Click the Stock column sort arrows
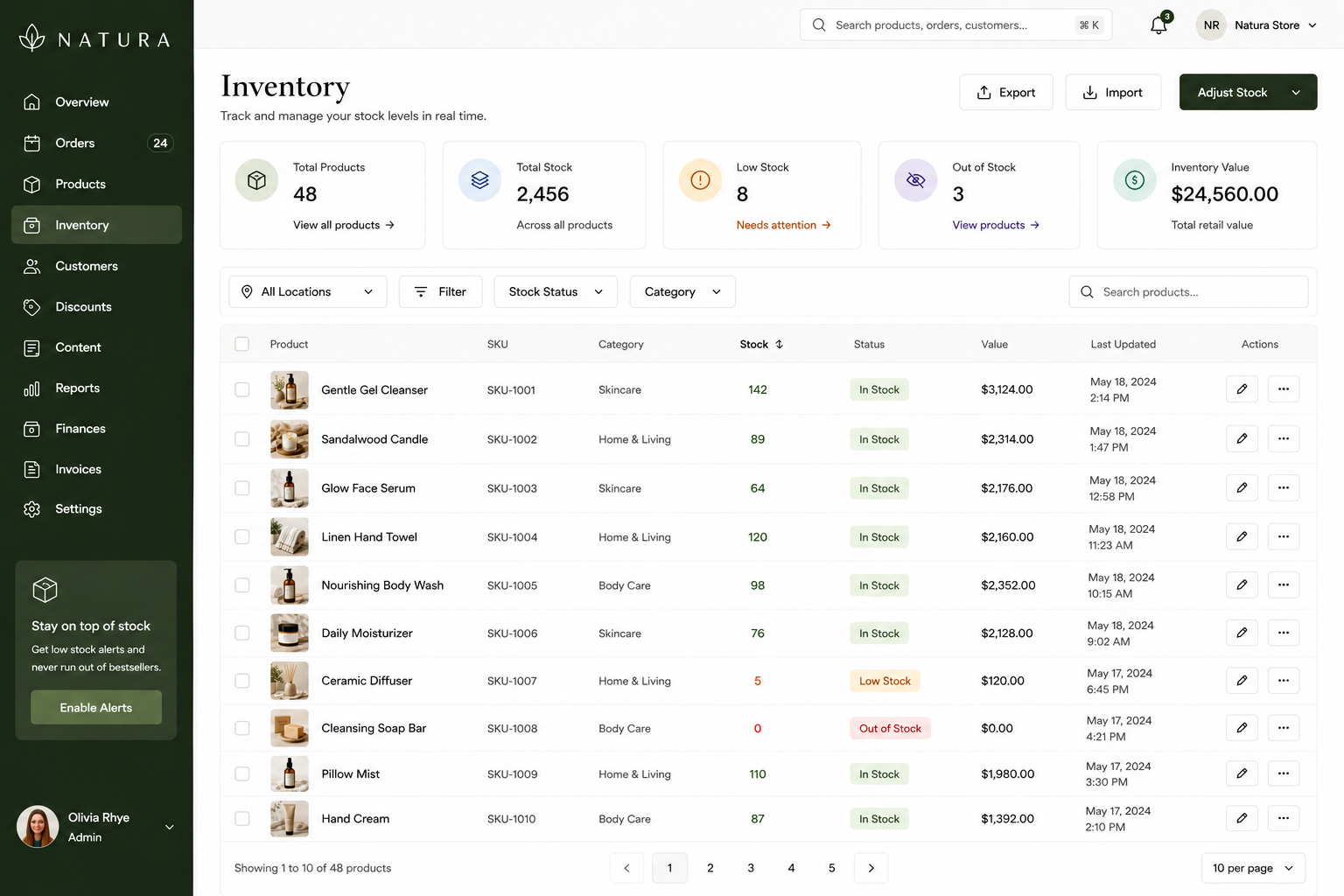Viewport: 1344px width, 896px height. 779,345
